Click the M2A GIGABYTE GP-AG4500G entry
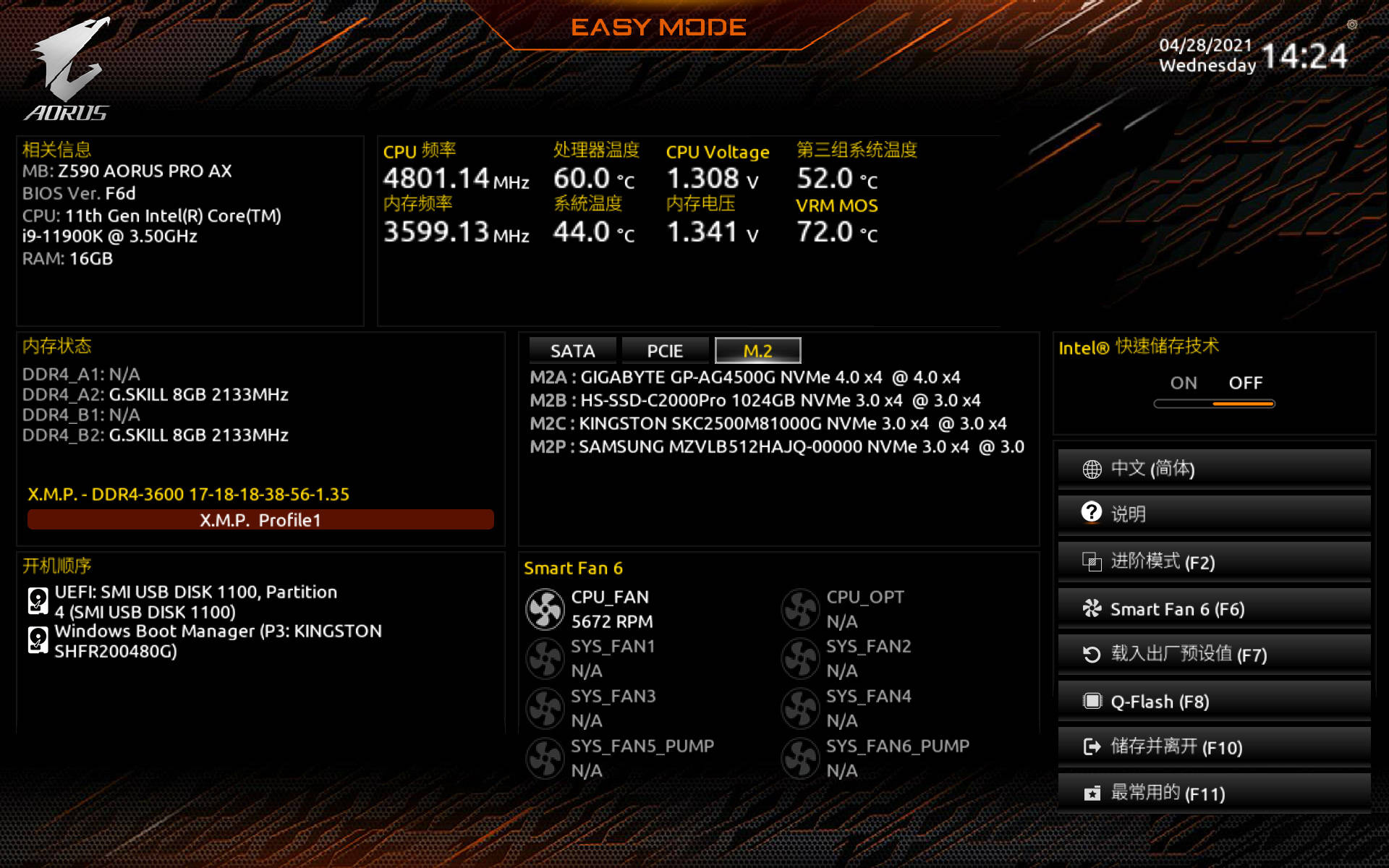This screenshot has height=868, width=1389. [x=745, y=377]
